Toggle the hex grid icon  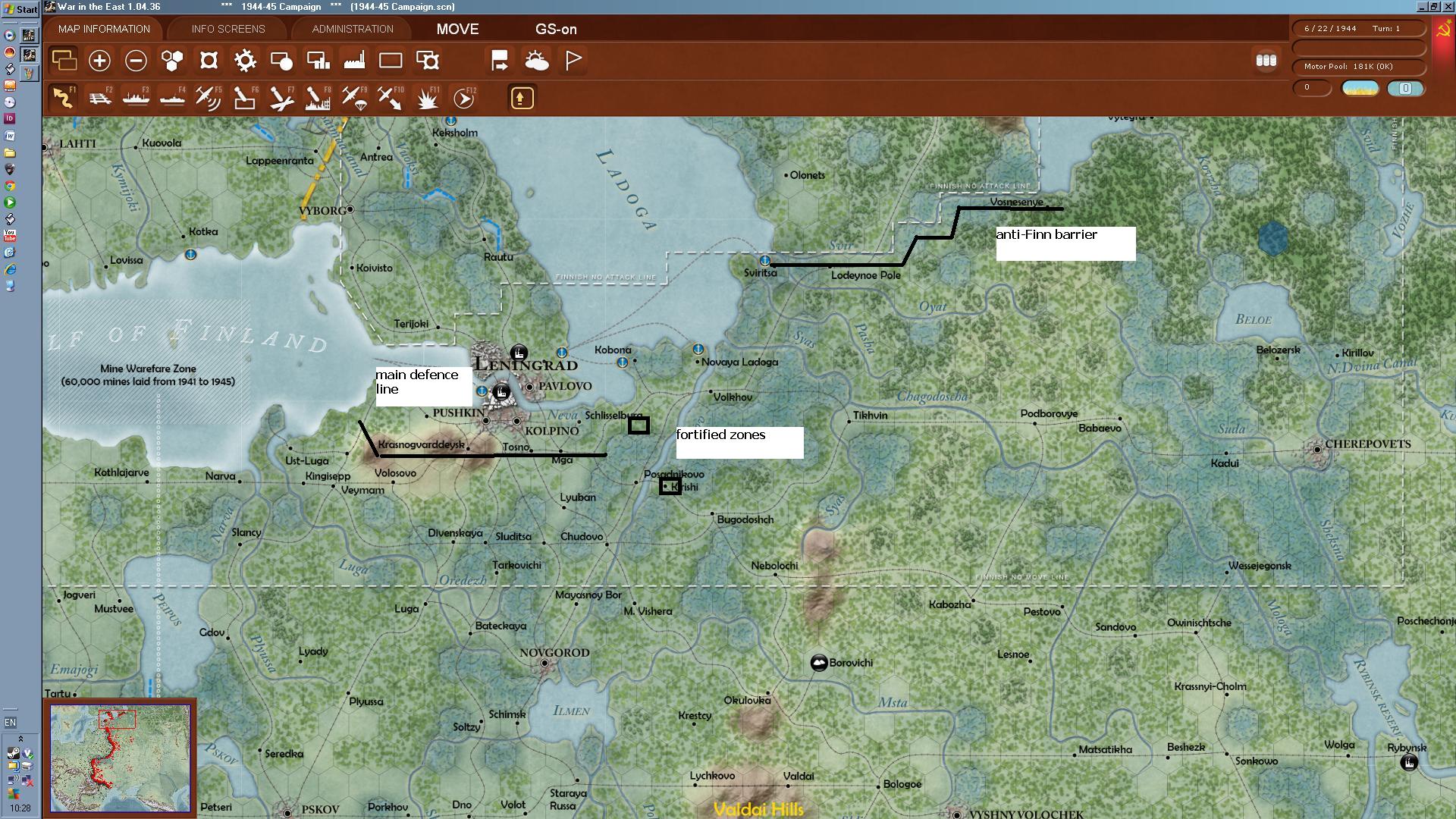pos(172,61)
